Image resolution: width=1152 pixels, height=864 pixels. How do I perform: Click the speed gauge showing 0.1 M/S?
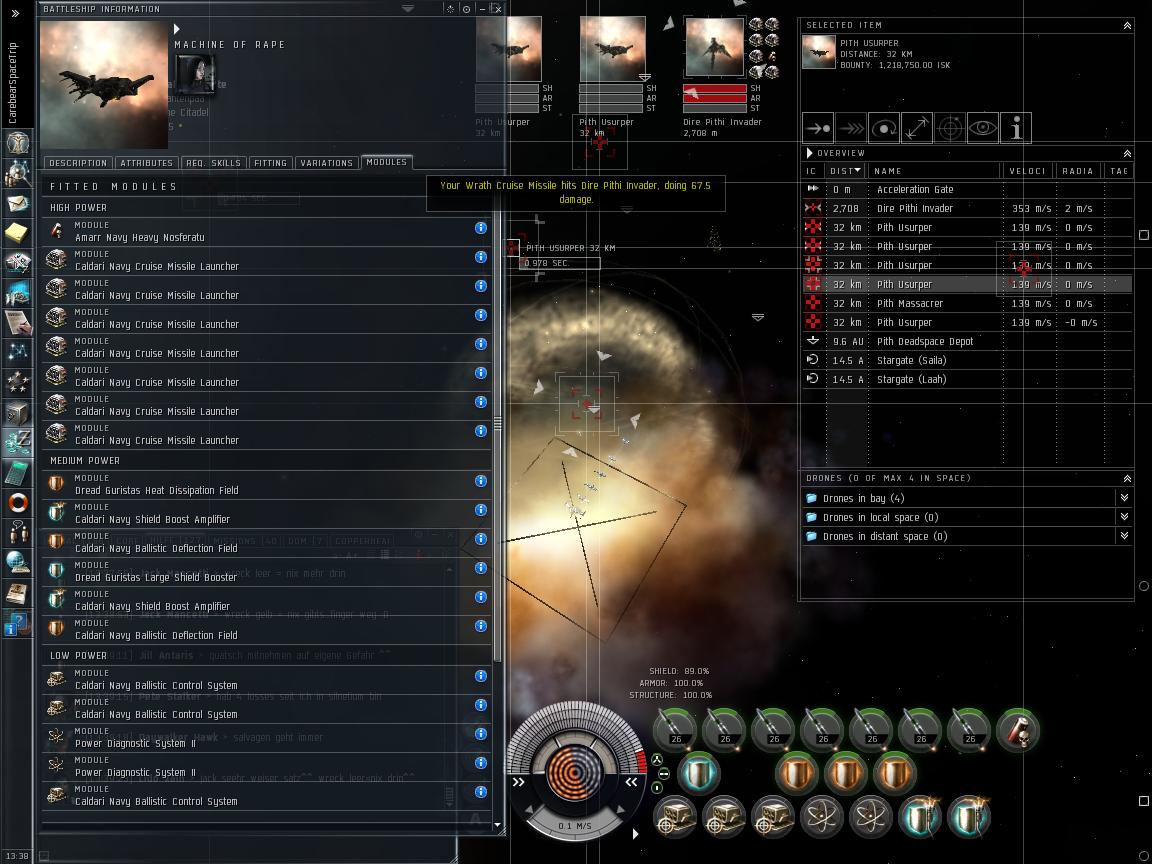575,825
